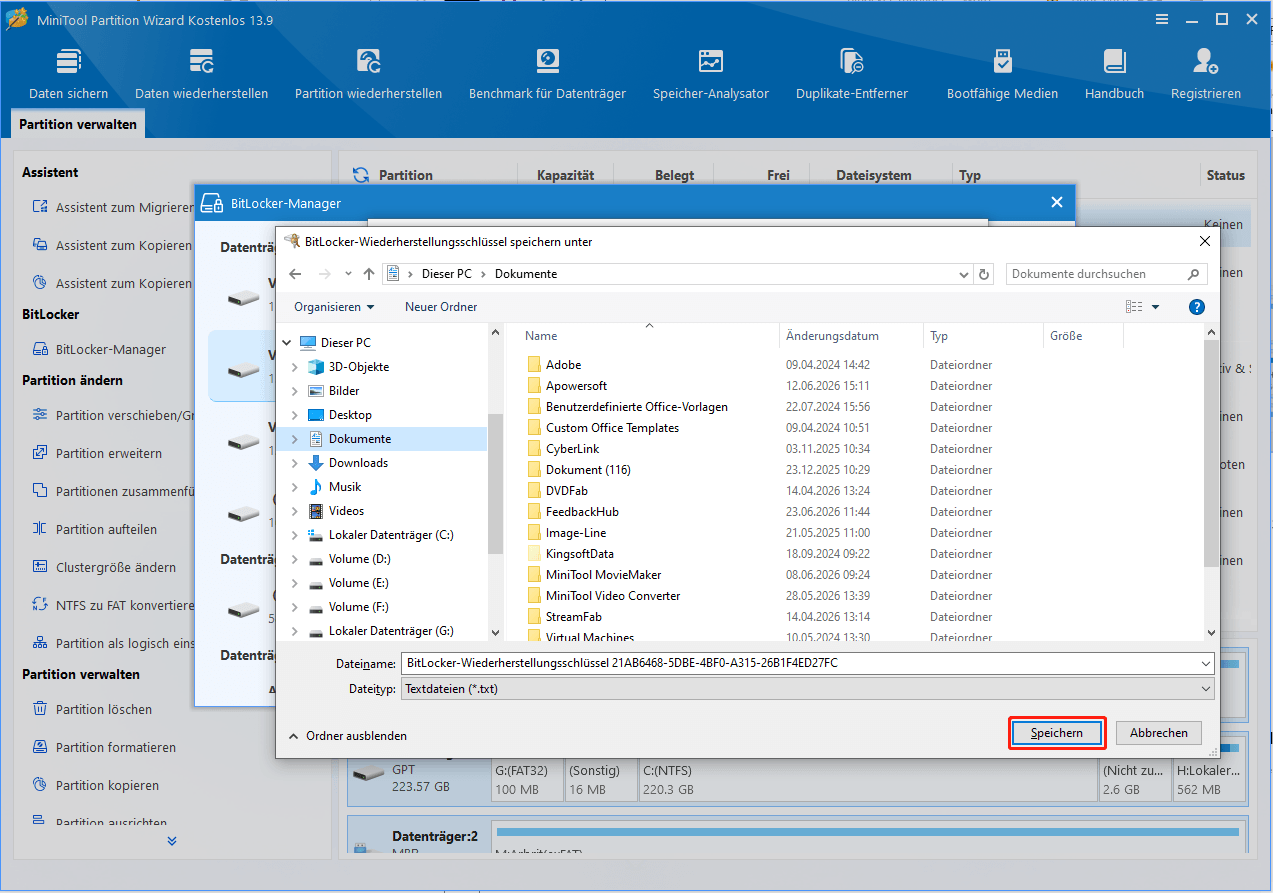Open Dateityp combo box
The image size is (1273, 893).
(x=807, y=689)
